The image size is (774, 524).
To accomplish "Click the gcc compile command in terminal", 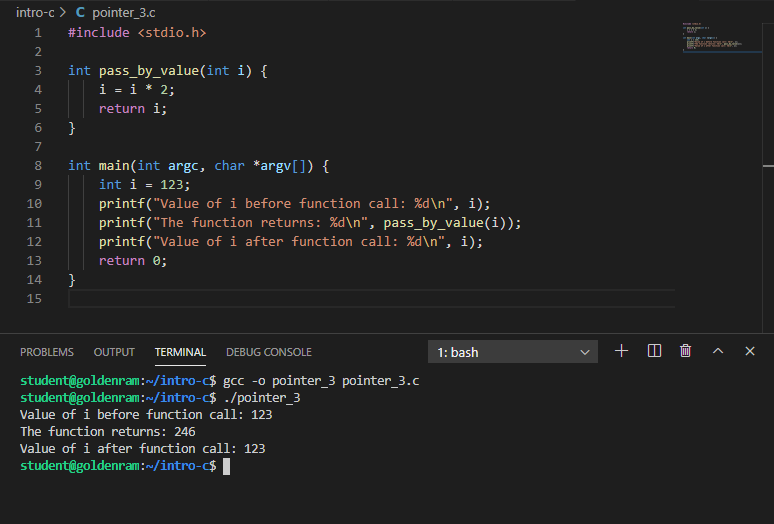I will pyautogui.click(x=321, y=381).
